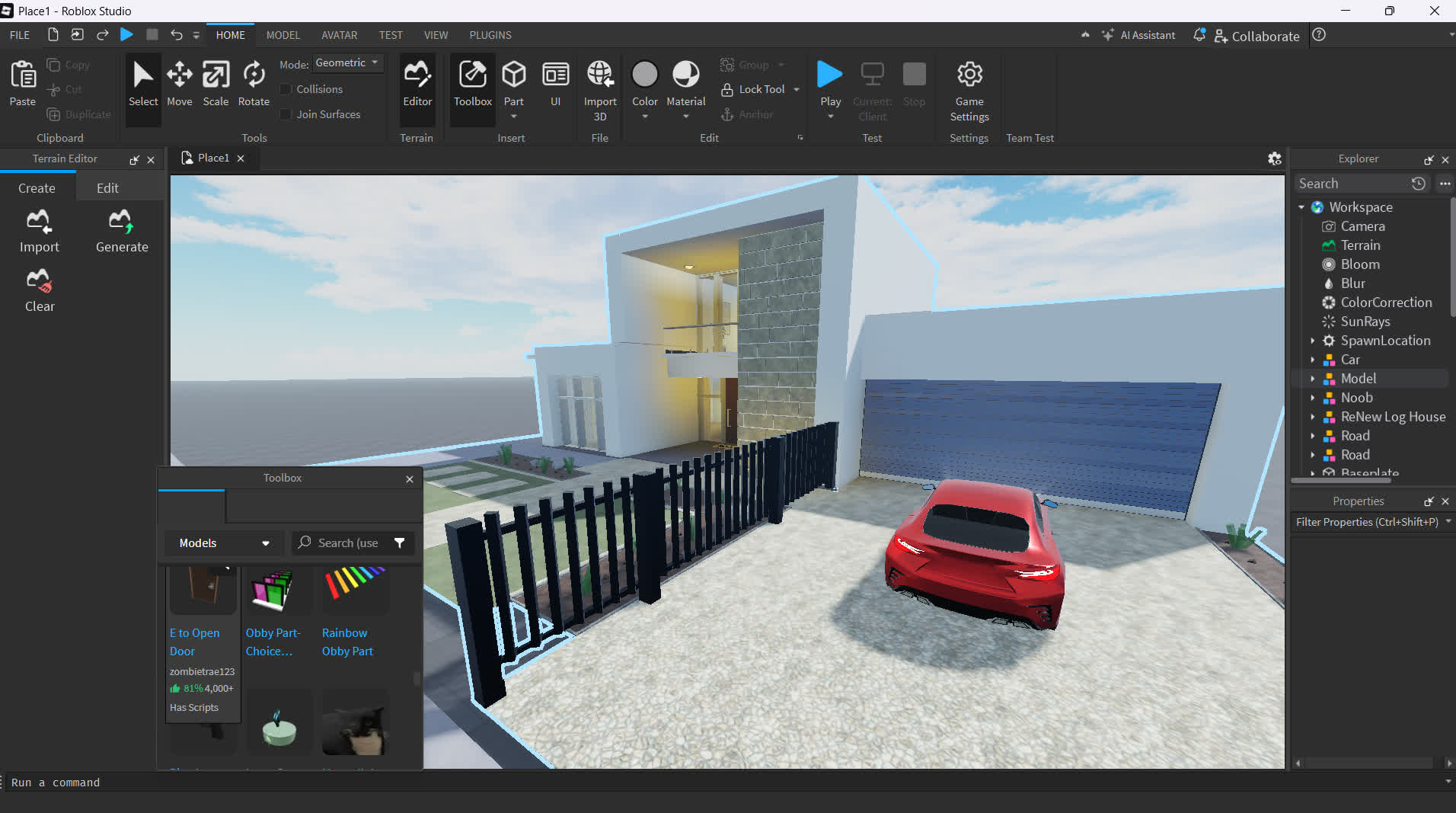Open the Geometric mode dropdown
Screen dimensions: 1456x813
pos(346,63)
